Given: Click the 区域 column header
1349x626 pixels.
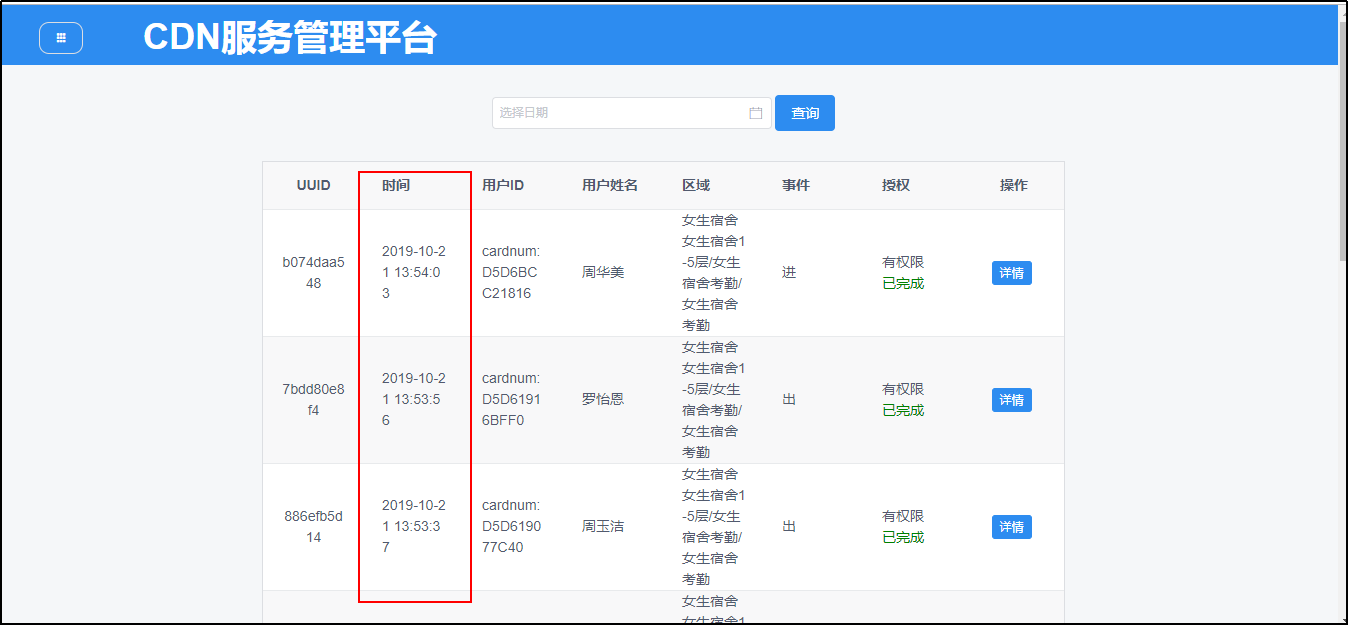Looking at the screenshot, I should [696, 185].
